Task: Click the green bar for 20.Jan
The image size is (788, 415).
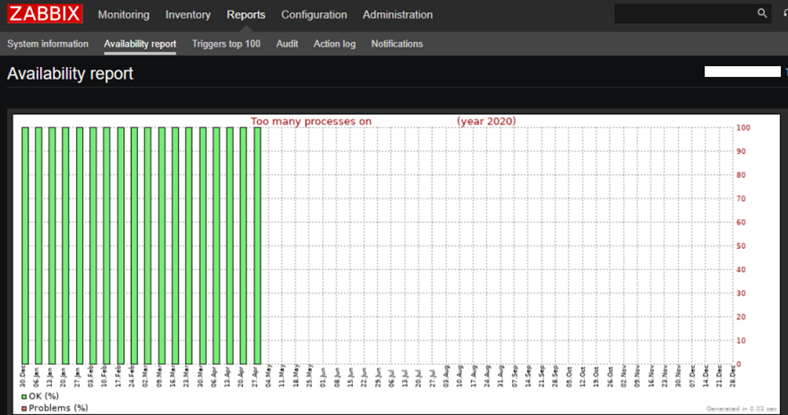Action: point(65,246)
